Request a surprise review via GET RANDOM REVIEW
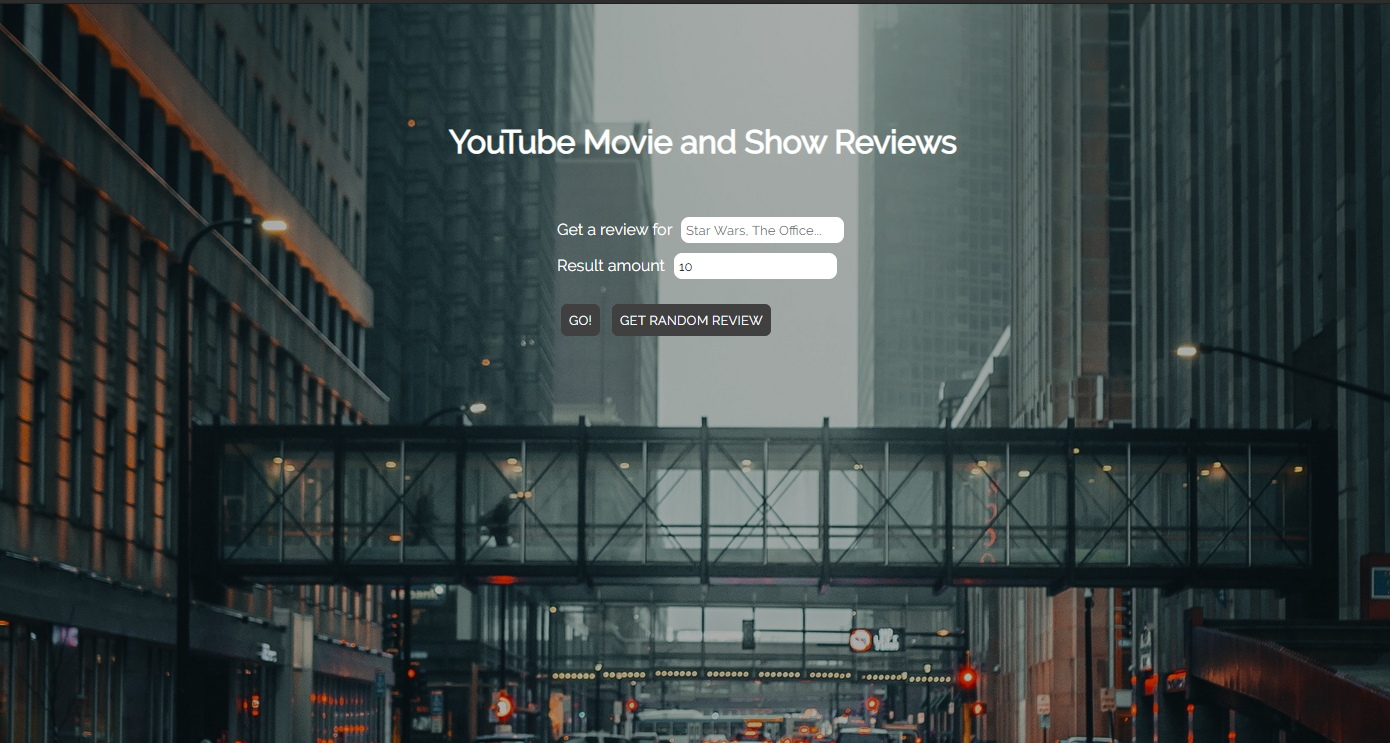1390x743 pixels. coord(691,320)
